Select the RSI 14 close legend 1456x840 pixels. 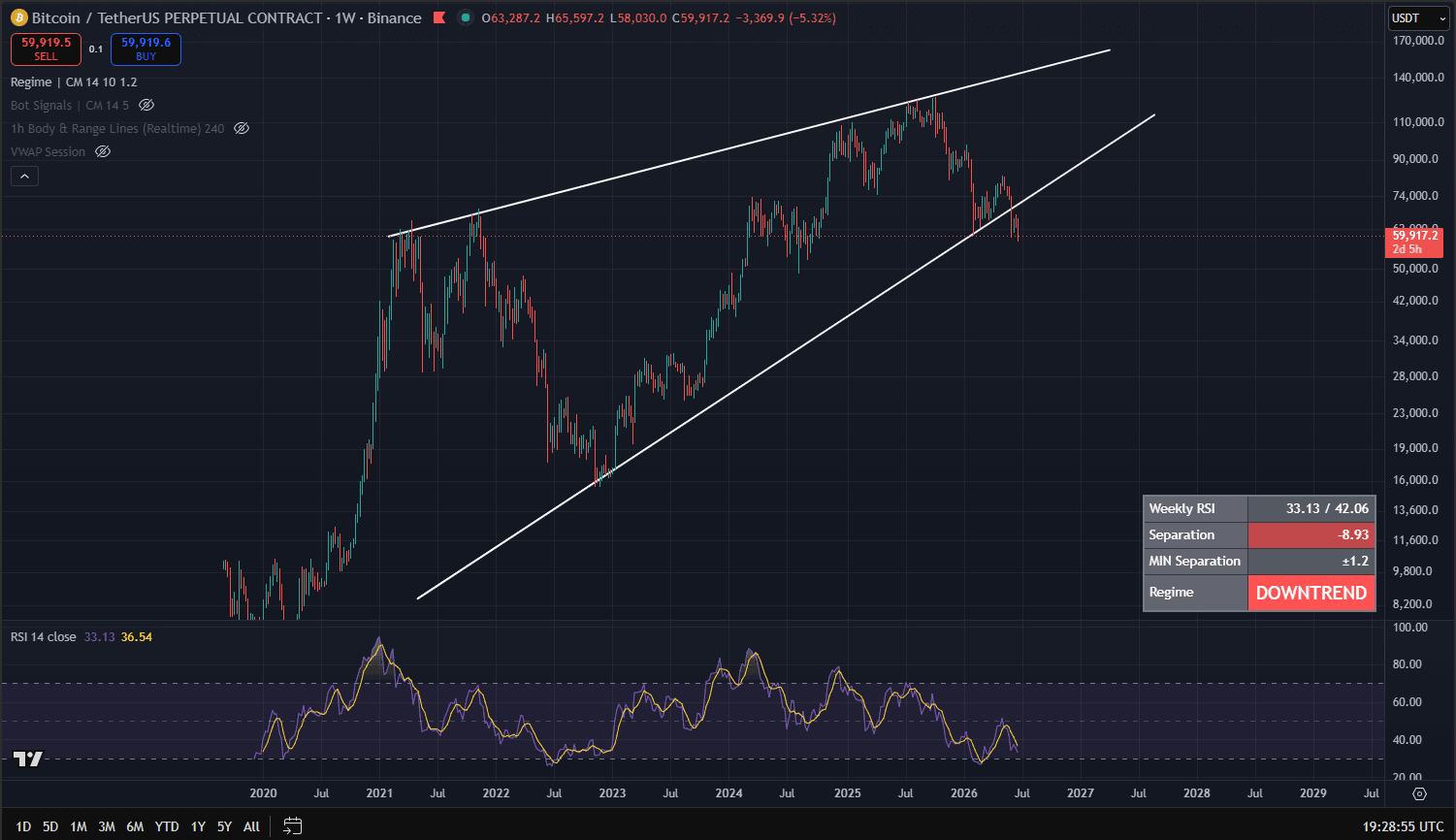click(44, 636)
